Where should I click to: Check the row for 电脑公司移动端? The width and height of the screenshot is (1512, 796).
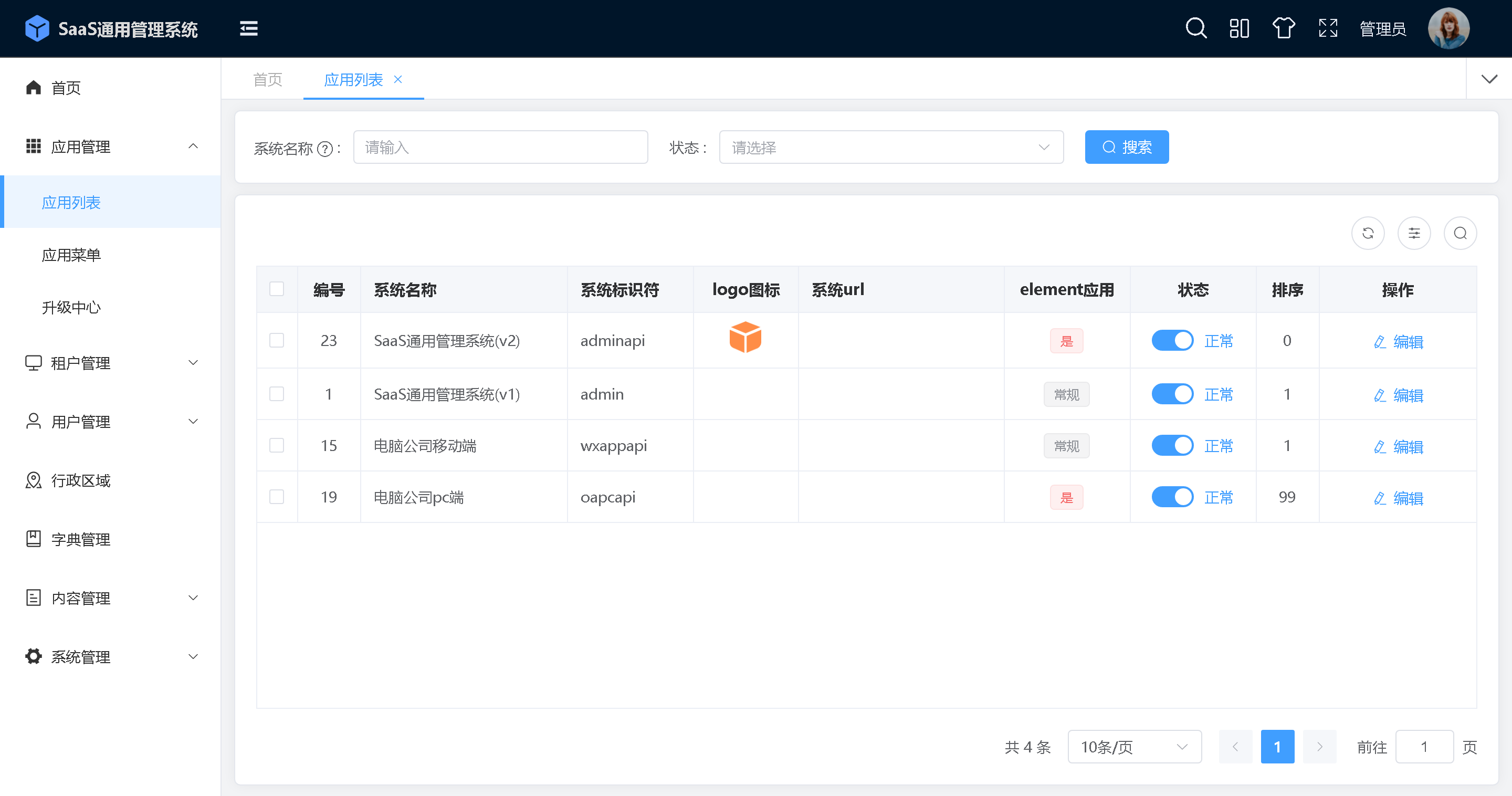[277, 446]
